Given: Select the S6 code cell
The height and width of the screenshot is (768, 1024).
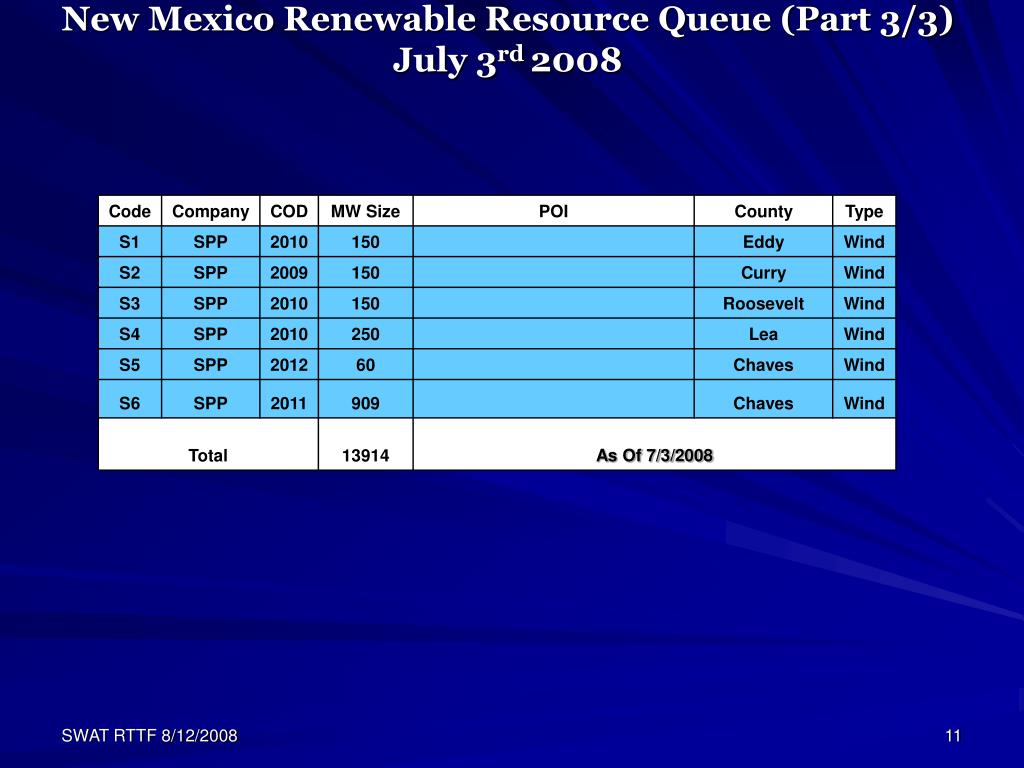Looking at the screenshot, I should [130, 399].
